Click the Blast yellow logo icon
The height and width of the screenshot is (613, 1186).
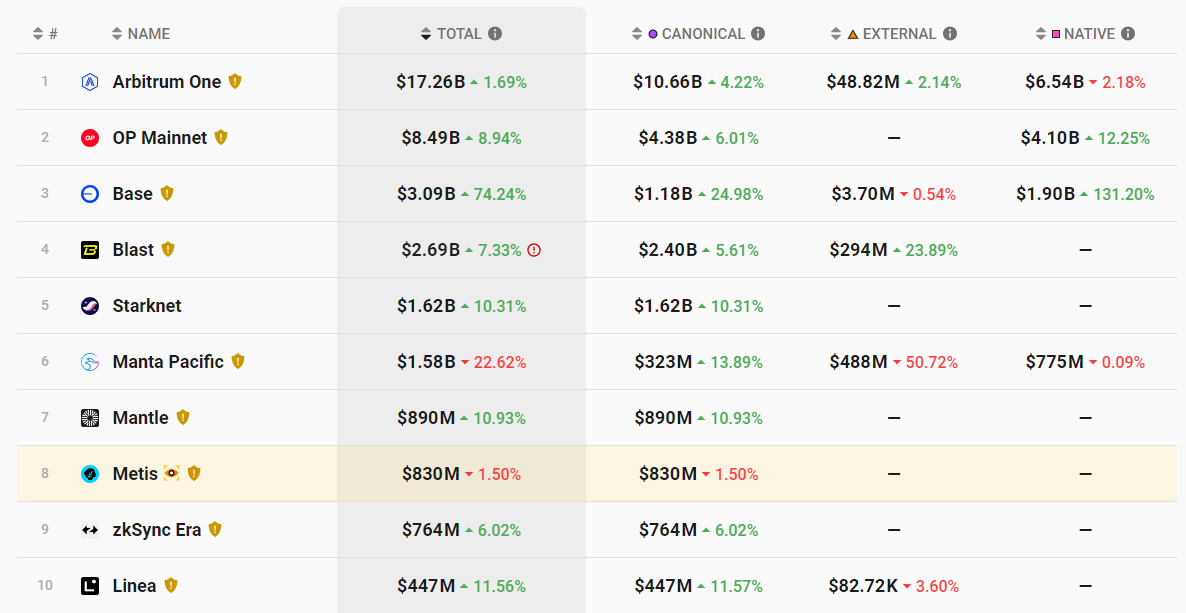(90, 250)
